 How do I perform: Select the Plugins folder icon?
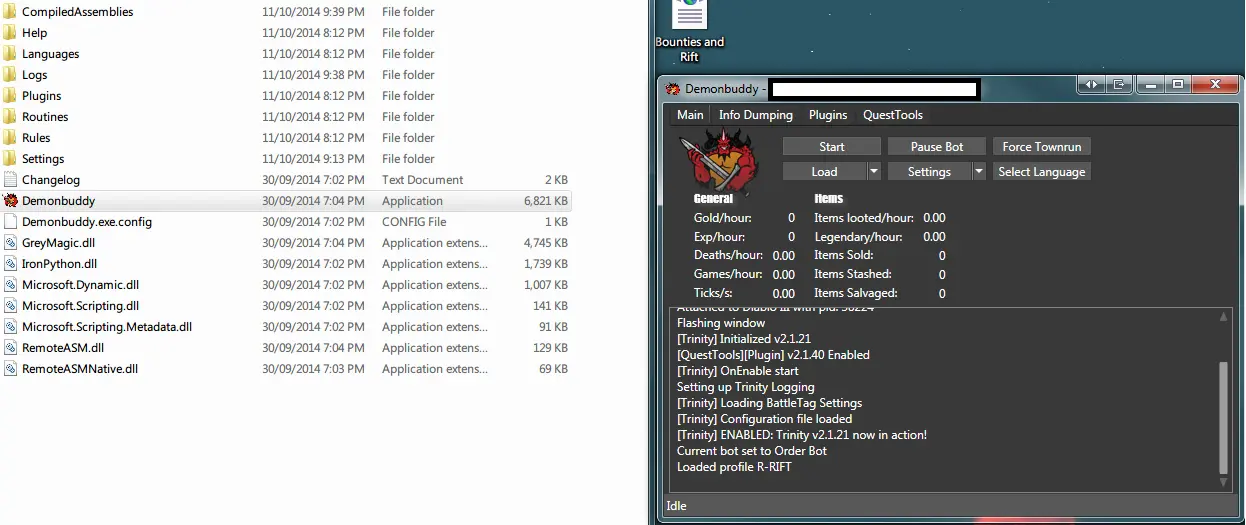11,96
